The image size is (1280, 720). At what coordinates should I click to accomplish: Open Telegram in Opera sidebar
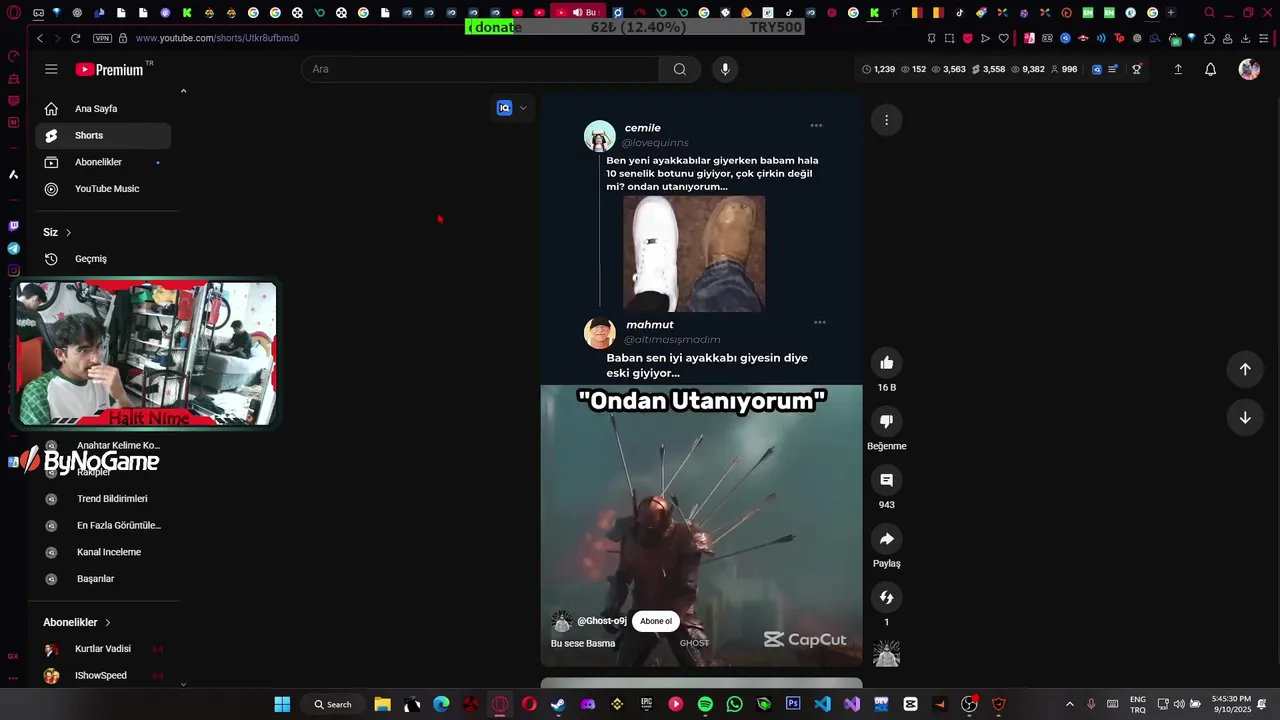tap(13, 248)
